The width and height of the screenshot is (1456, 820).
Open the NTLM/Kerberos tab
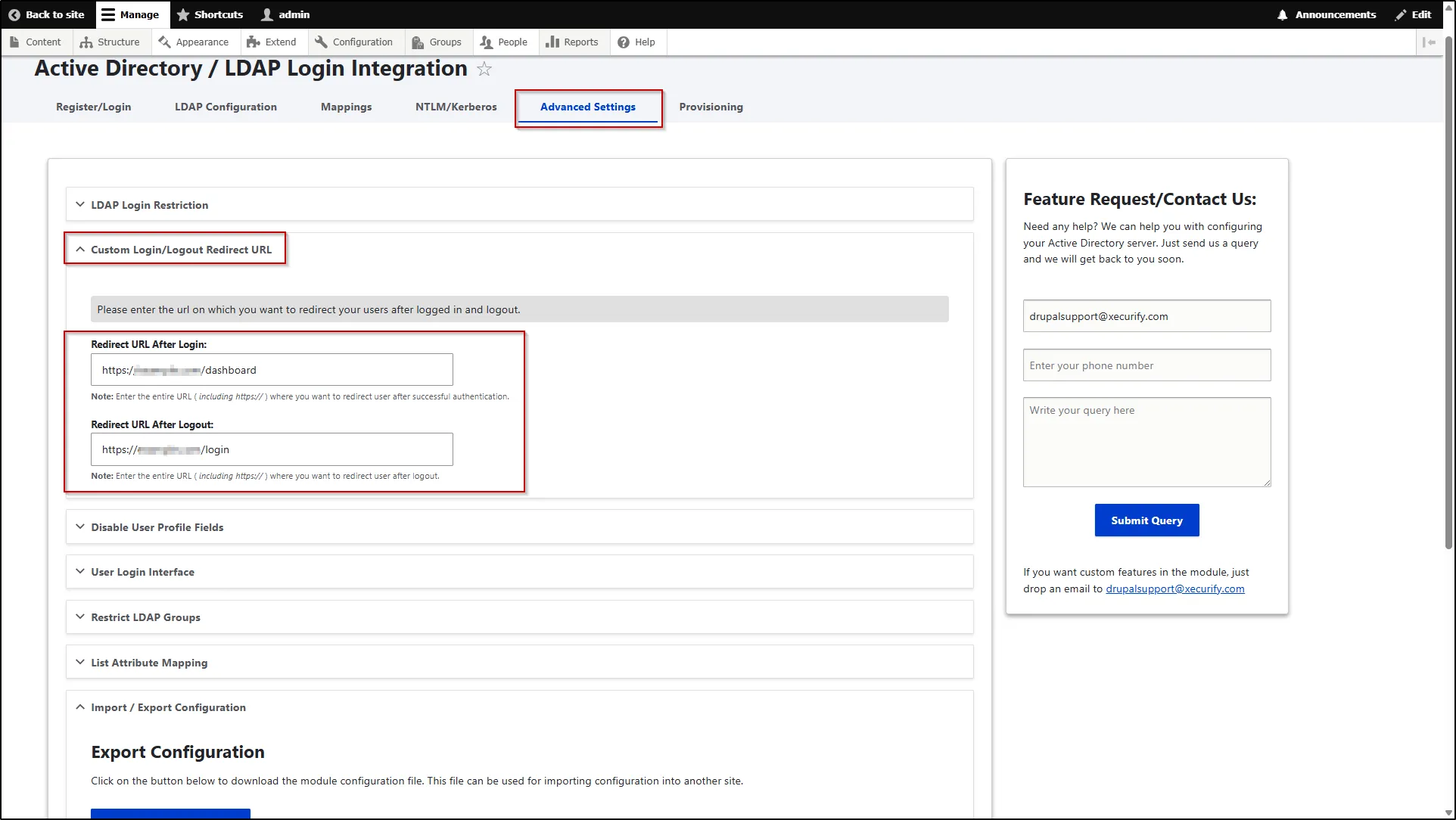point(455,107)
